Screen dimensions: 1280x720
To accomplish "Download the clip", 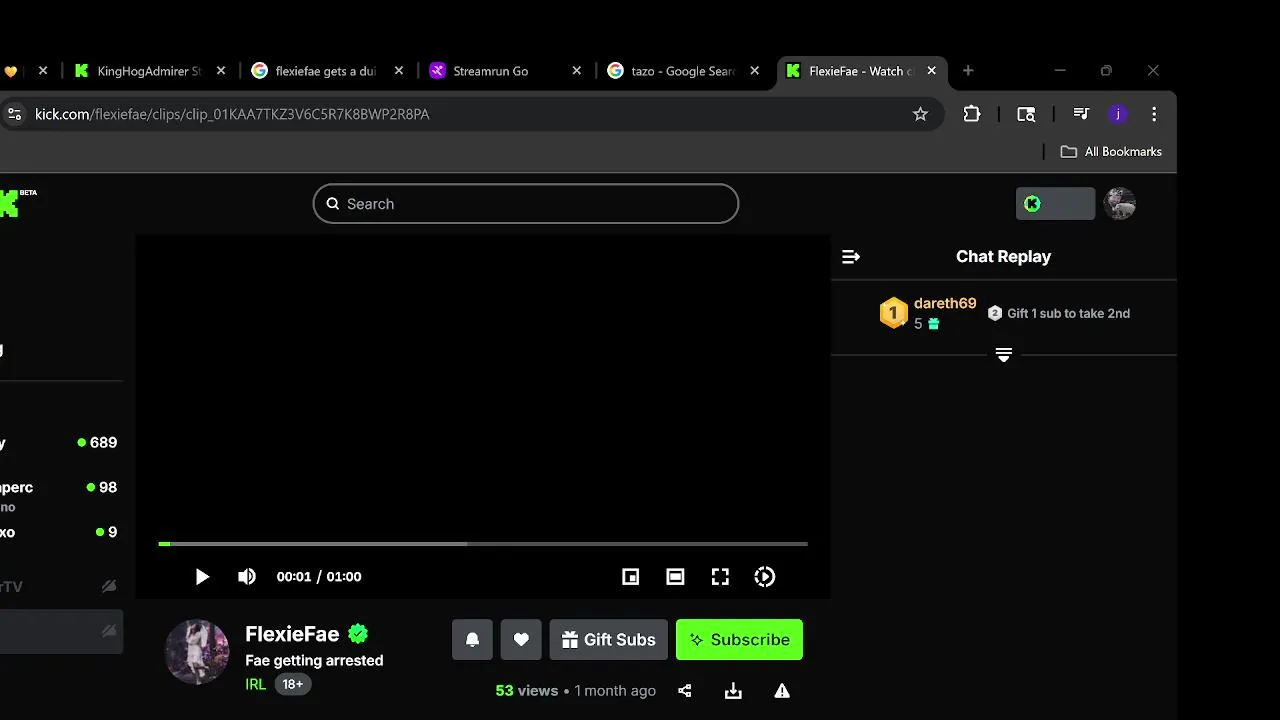I will click(733, 691).
